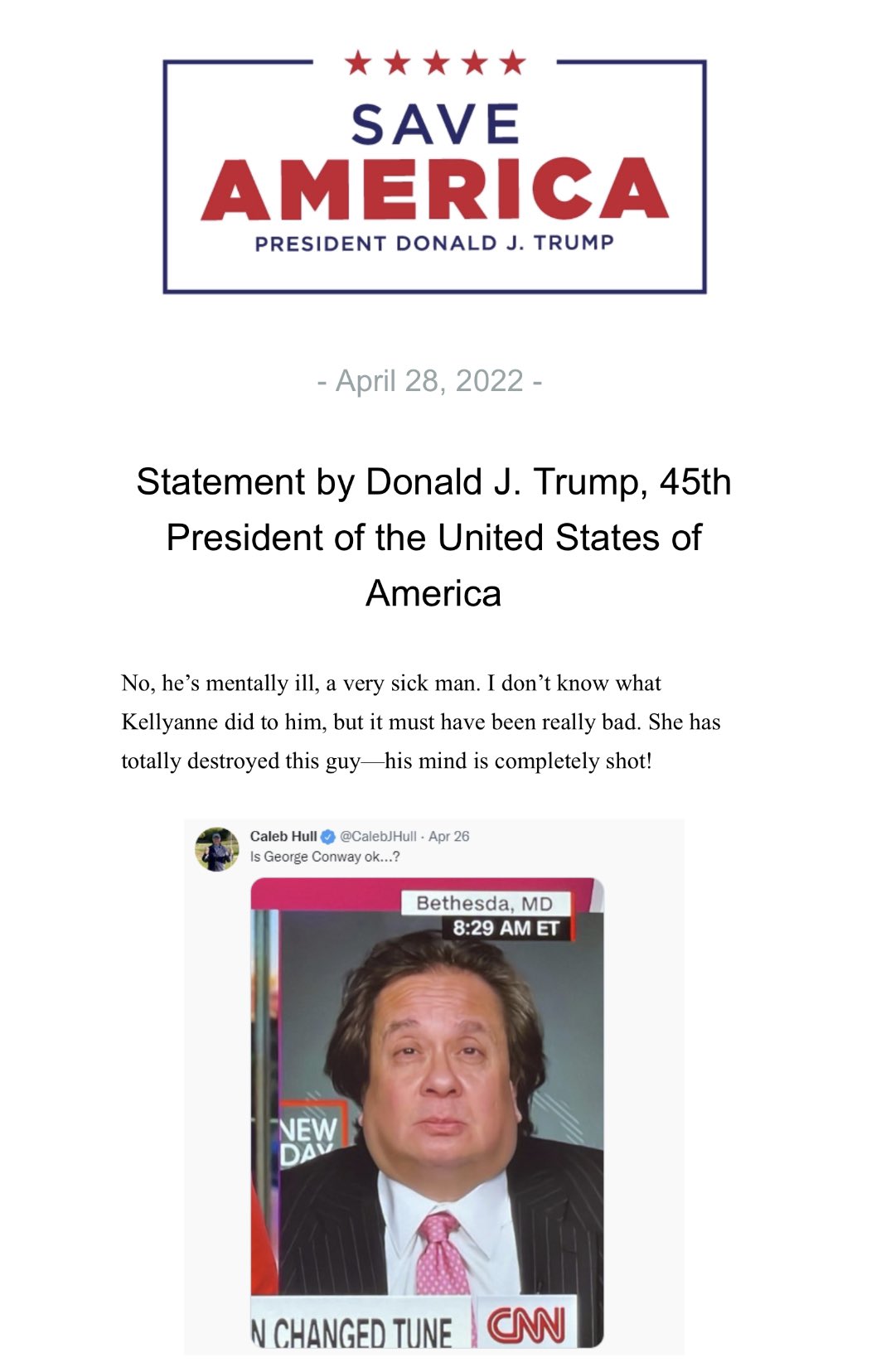Click the middle red star above SAVE

click(435, 62)
